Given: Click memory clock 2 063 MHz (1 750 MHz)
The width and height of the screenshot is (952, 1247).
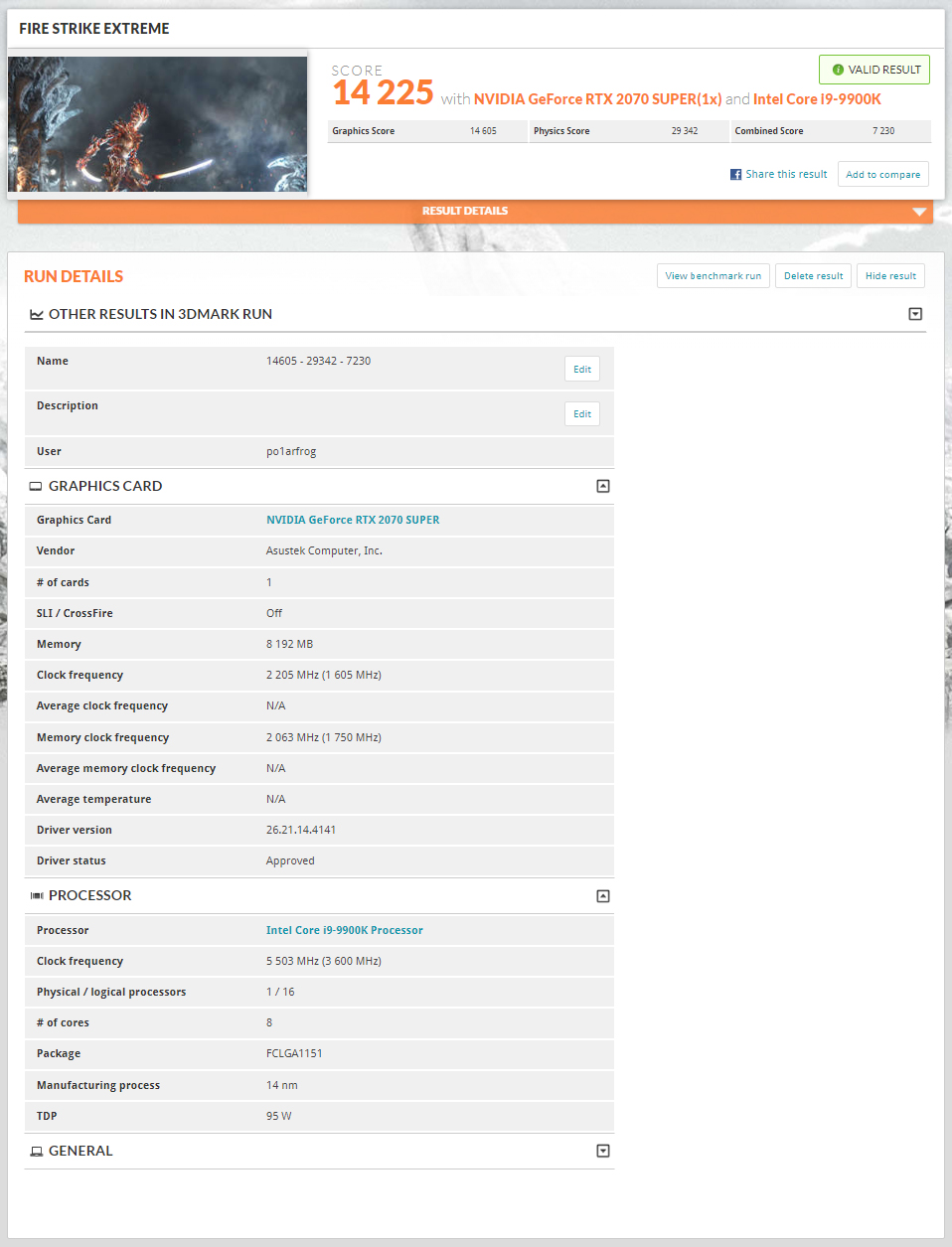Looking at the screenshot, I should [324, 737].
